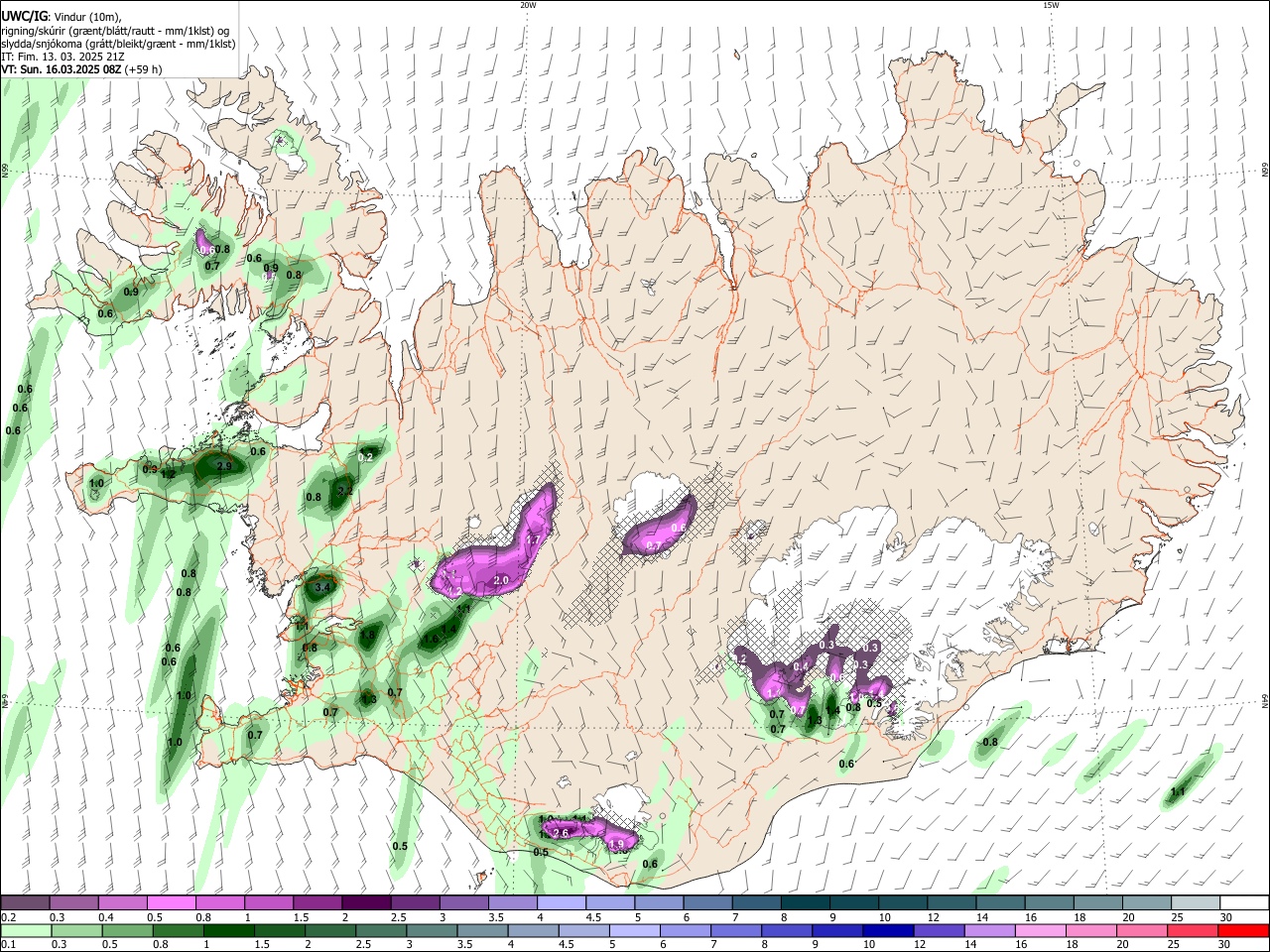
Task: Click the '2.6' value near the south coast
Action: (561, 833)
